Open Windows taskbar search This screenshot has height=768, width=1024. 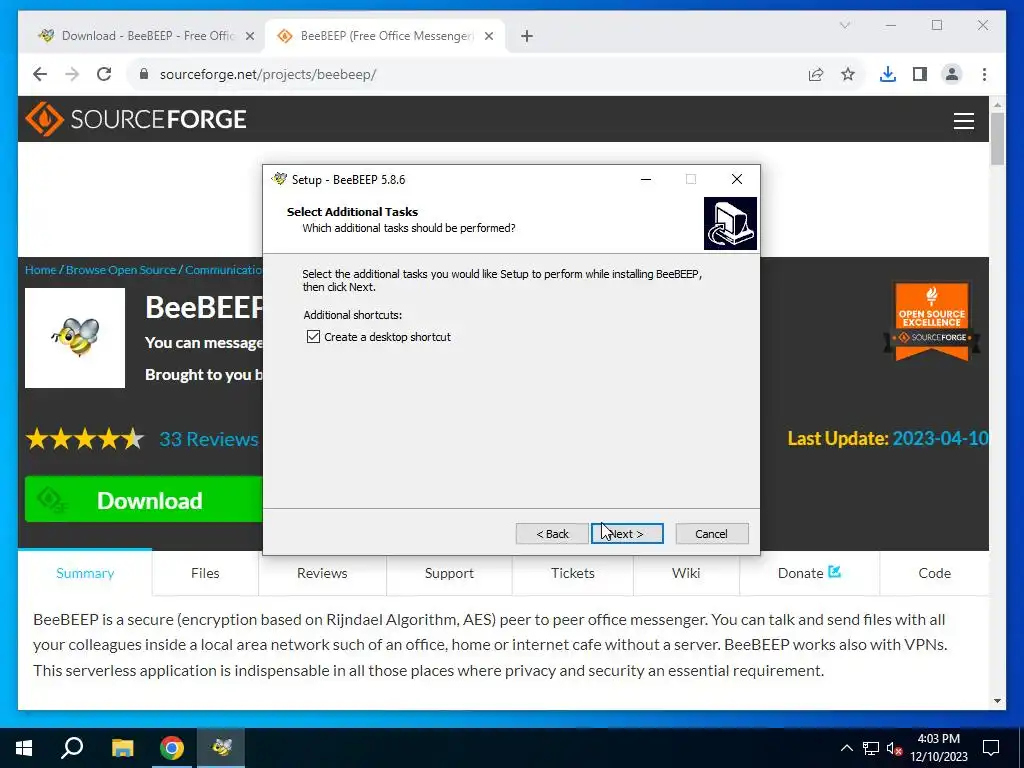tap(72, 748)
